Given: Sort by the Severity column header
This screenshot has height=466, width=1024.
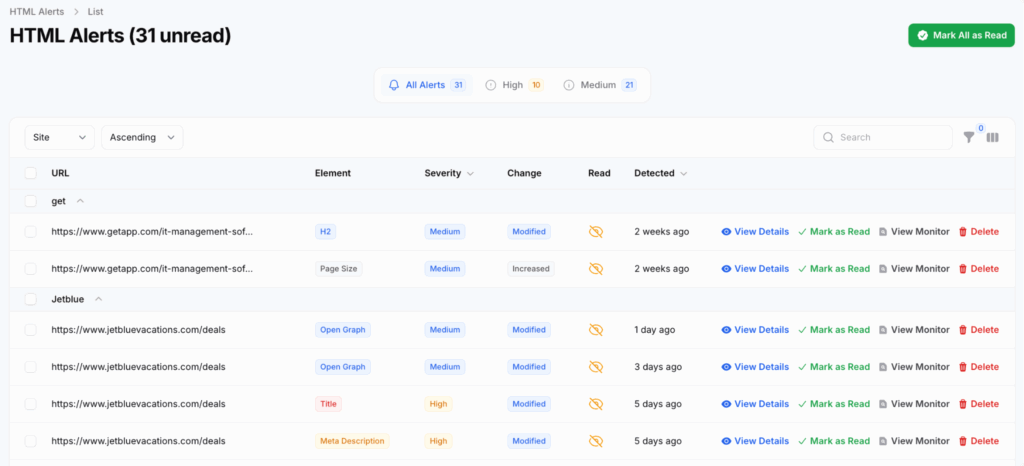Looking at the screenshot, I should [x=449, y=174].
